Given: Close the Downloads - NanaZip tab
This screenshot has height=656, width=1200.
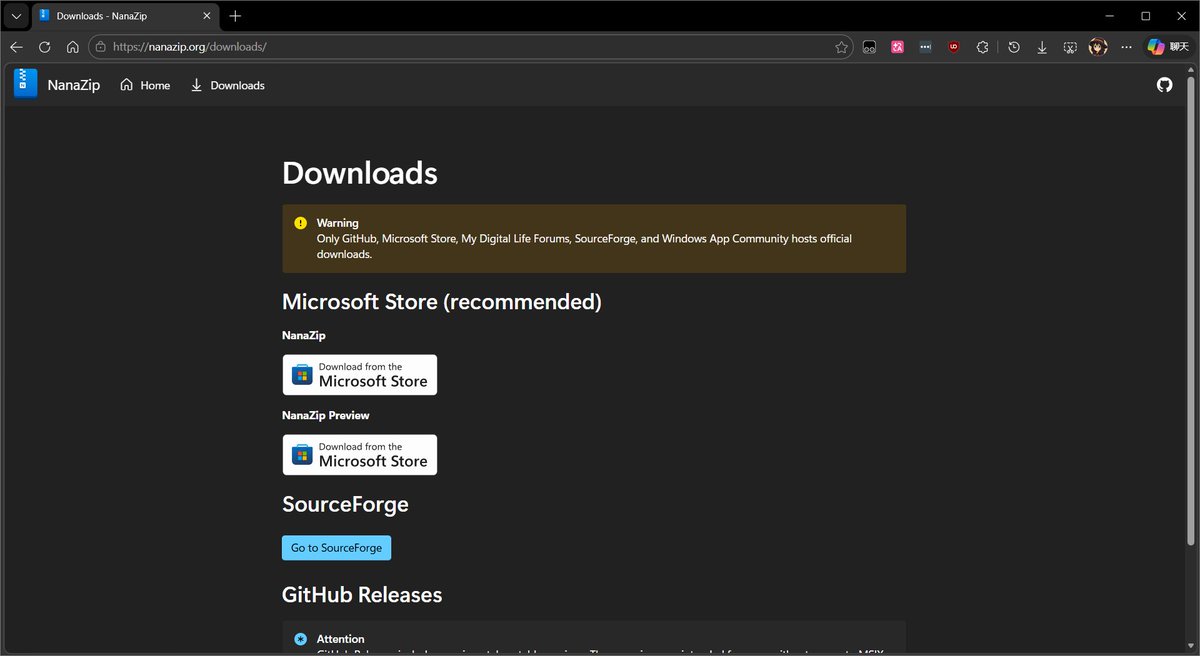Looking at the screenshot, I should pos(207,16).
